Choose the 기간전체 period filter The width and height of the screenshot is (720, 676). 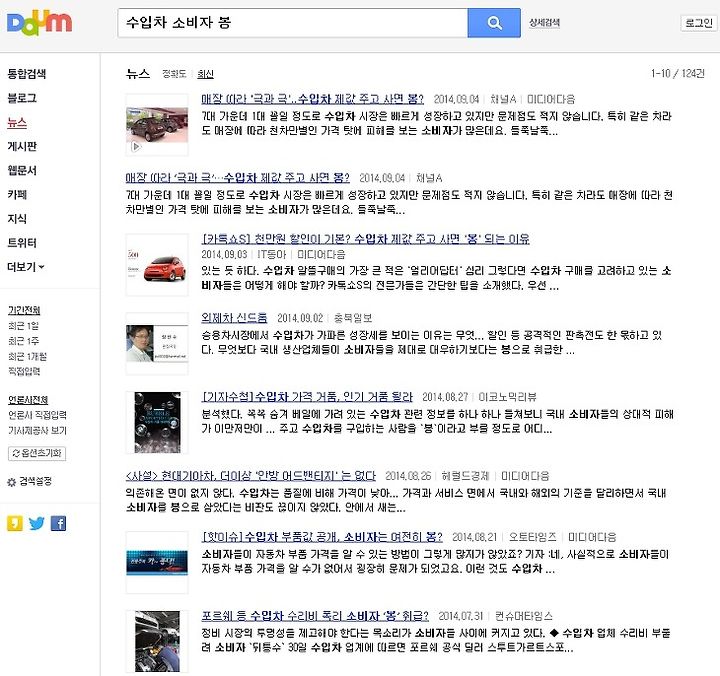pyautogui.click(x=24, y=310)
